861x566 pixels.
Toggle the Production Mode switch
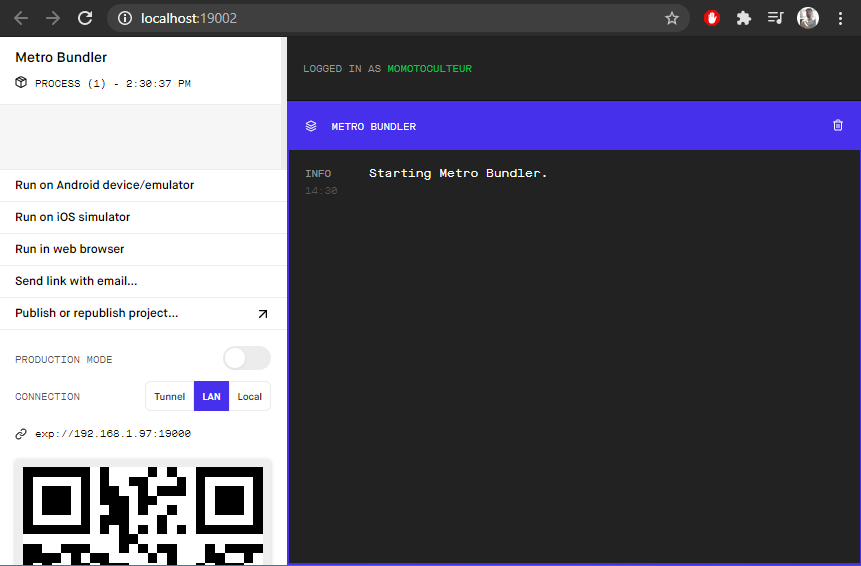coord(246,359)
